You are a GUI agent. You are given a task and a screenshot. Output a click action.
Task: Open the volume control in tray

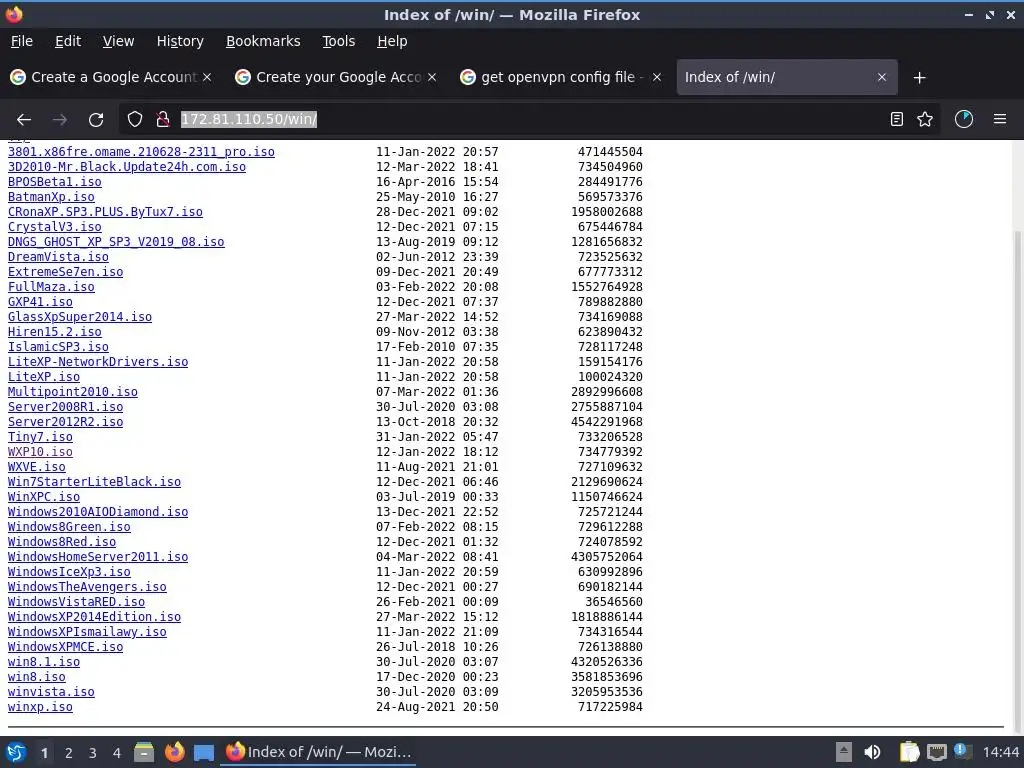pos(872,752)
